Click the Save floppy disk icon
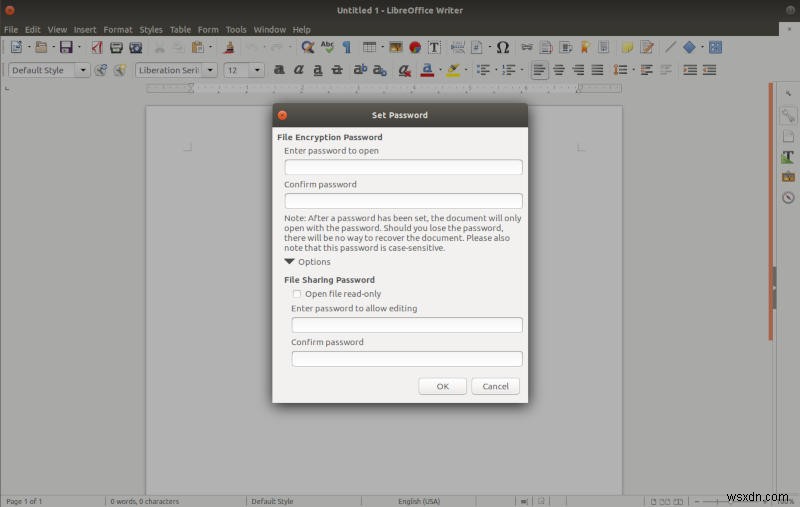 (x=66, y=47)
